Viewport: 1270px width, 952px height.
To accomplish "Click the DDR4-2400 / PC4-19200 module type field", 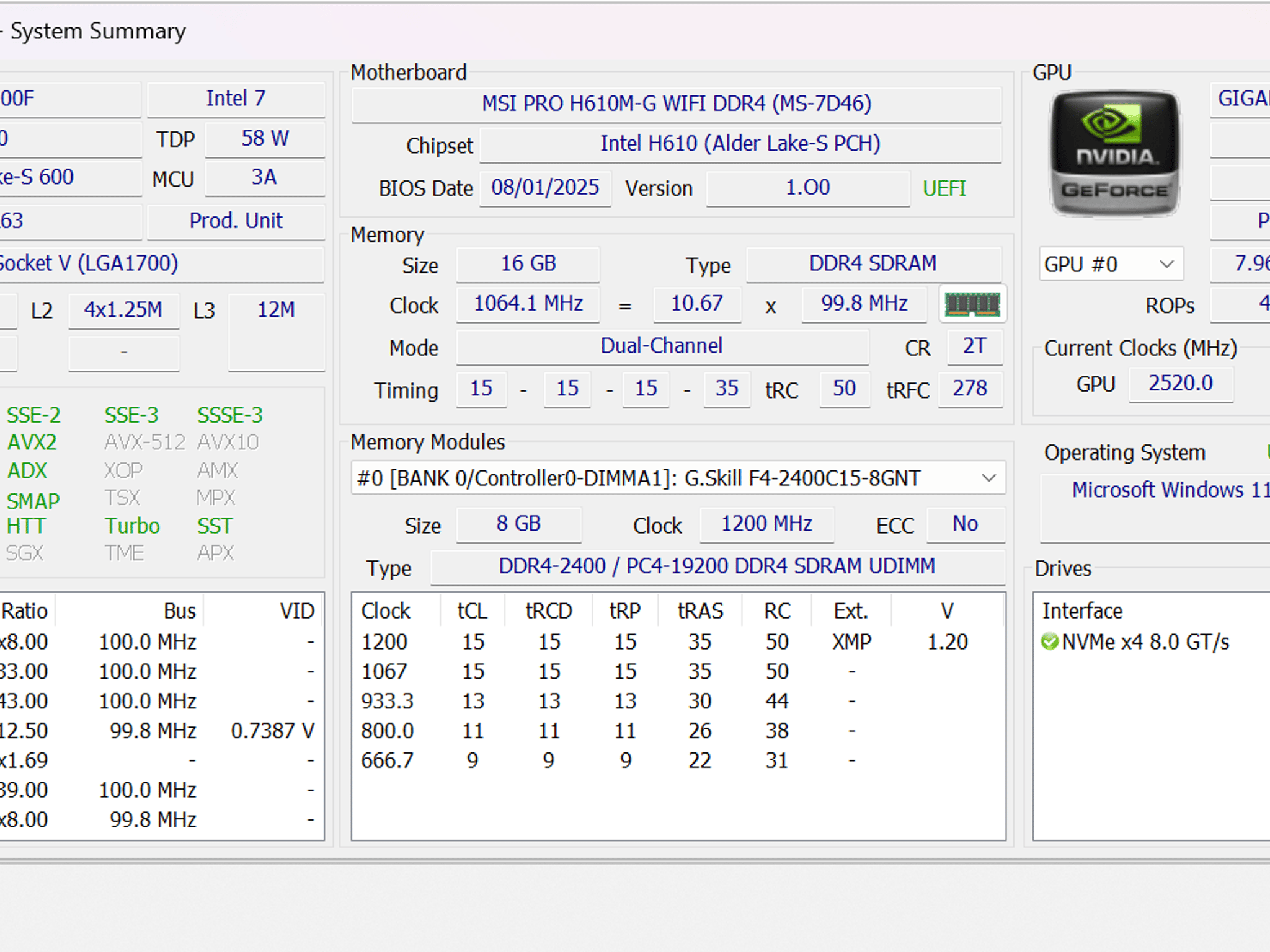I will [x=717, y=567].
